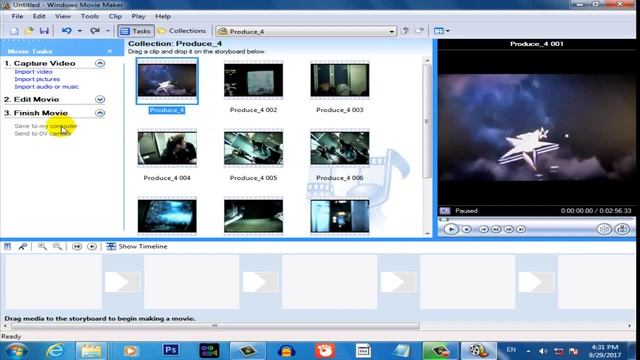The width and height of the screenshot is (640, 360).
Task: Click the Show Timeline button
Action: point(137,247)
